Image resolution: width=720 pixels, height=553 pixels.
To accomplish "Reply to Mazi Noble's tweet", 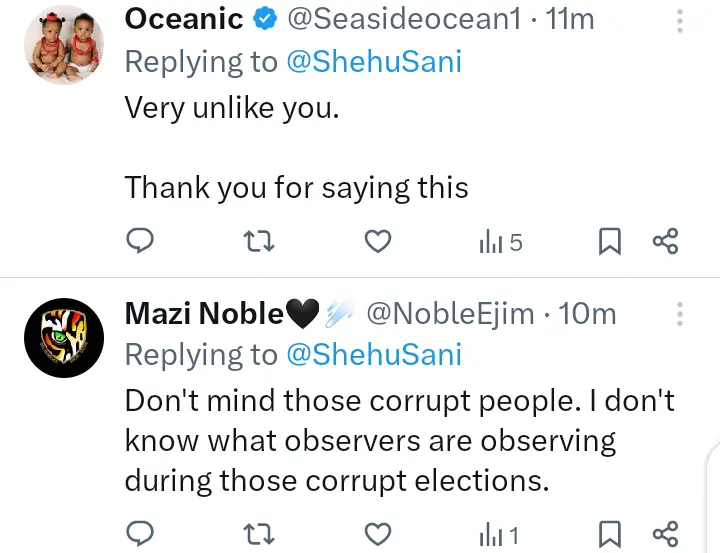I will coord(141,534).
